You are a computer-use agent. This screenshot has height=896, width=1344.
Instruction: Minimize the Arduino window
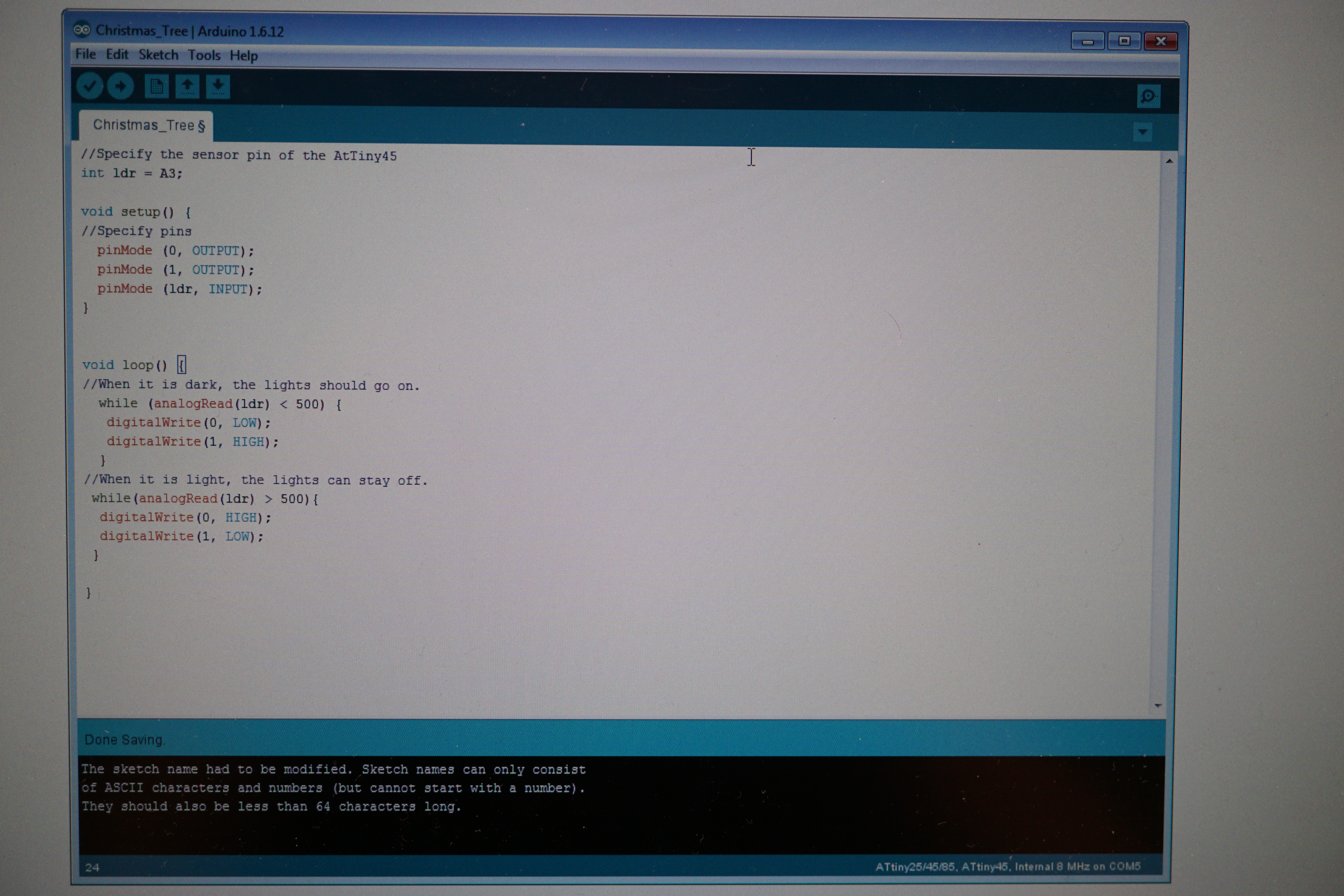(x=1088, y=42)
